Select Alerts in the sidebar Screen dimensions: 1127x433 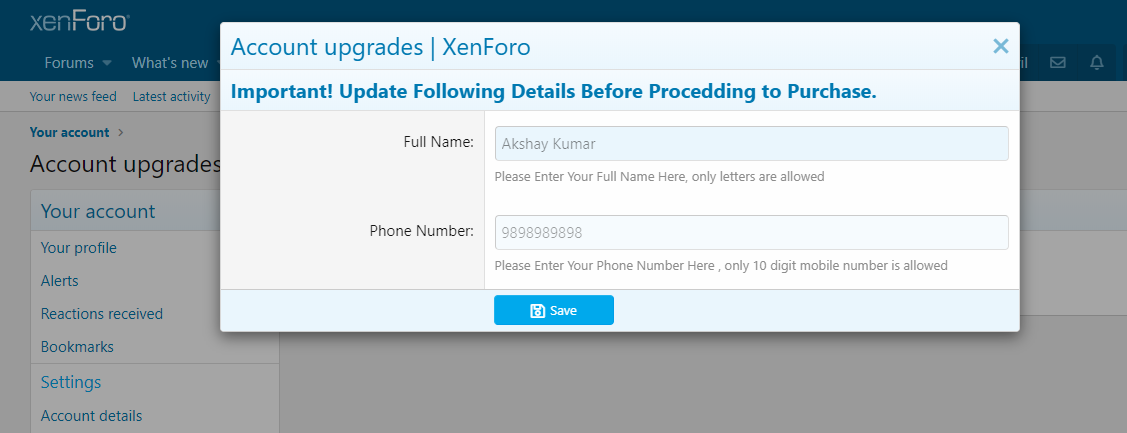click(x=59, y=281)
